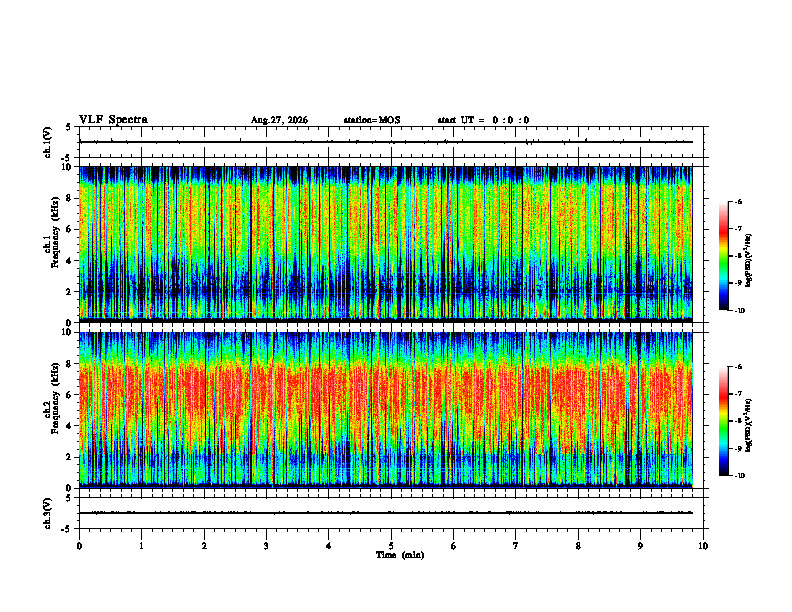Click inside the ch.1 frequency spectrogram panel
This screenshot has width=792, height=612.
(x=386, y=244)
